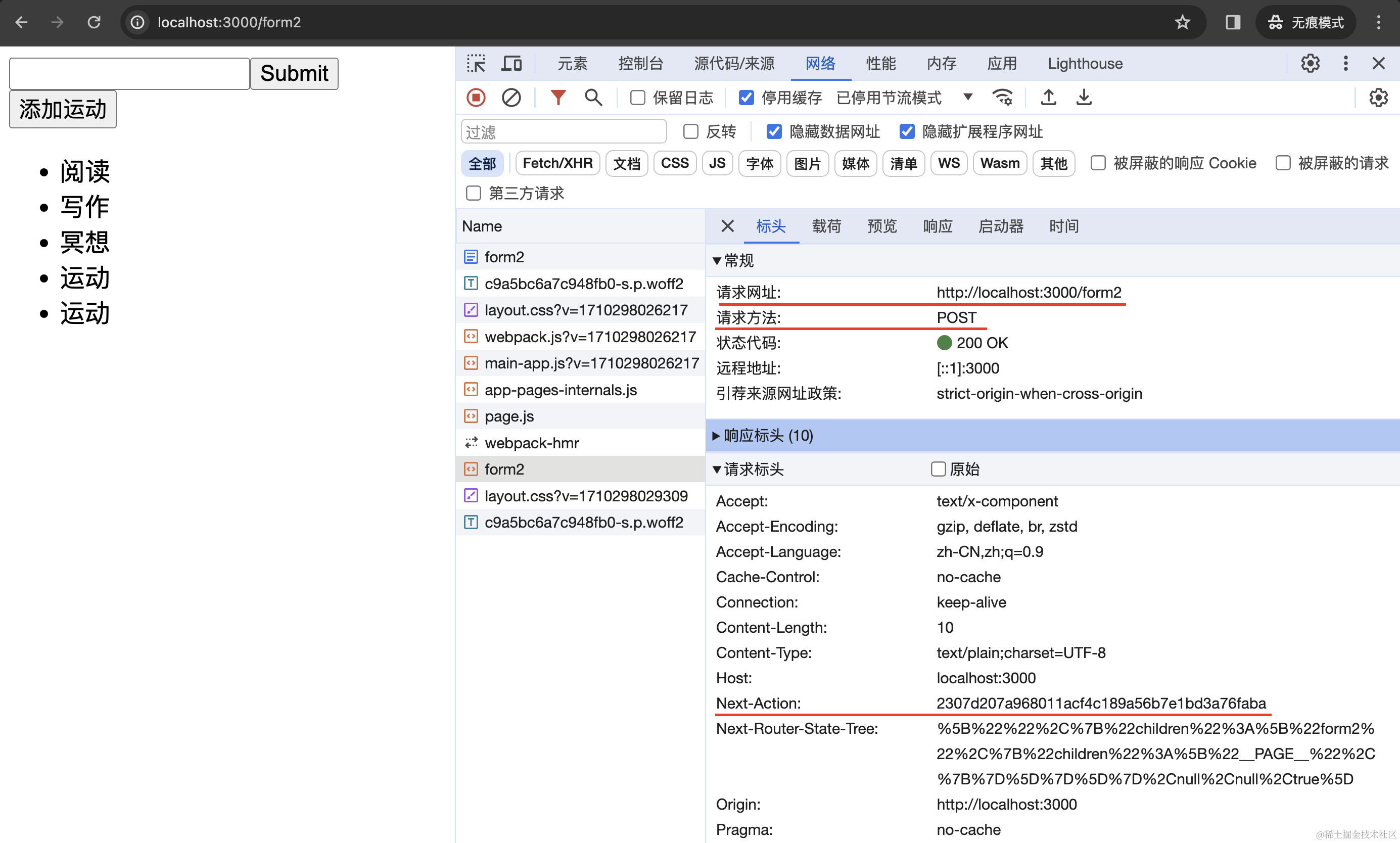
Task: Click the 添加运动 button
Action: 63,109
